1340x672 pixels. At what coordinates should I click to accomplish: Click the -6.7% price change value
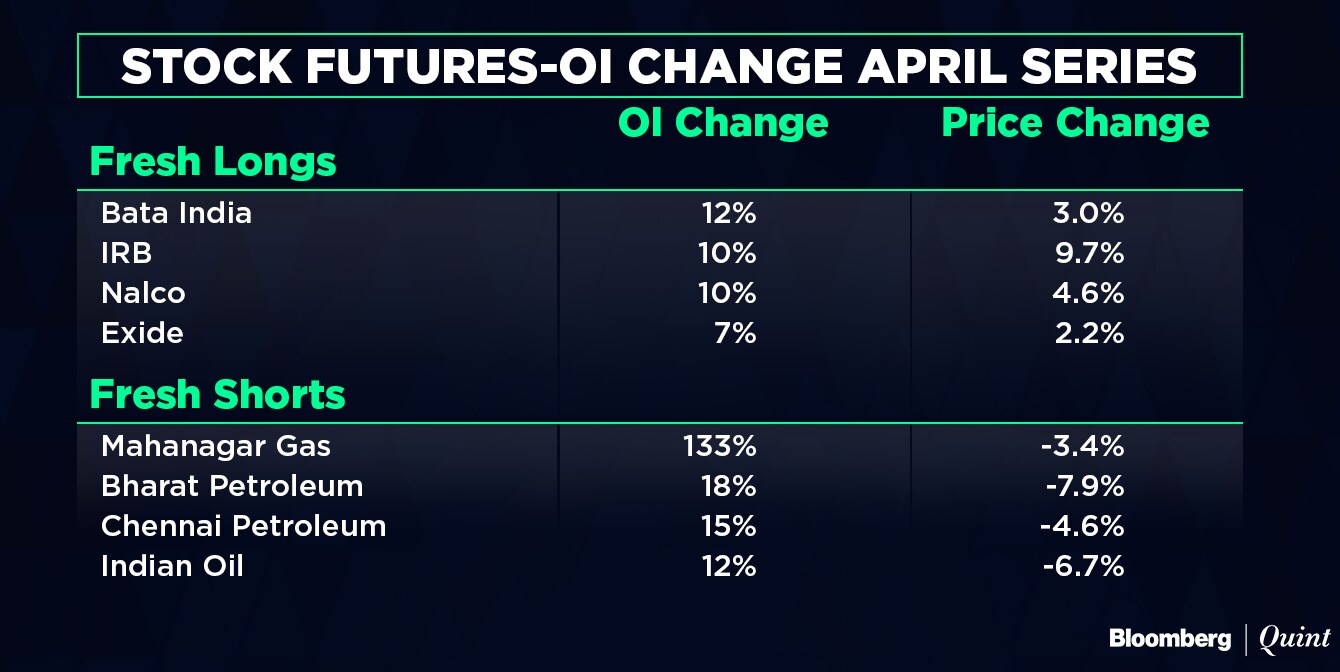pyautogui.click(x=1083, y=566)
